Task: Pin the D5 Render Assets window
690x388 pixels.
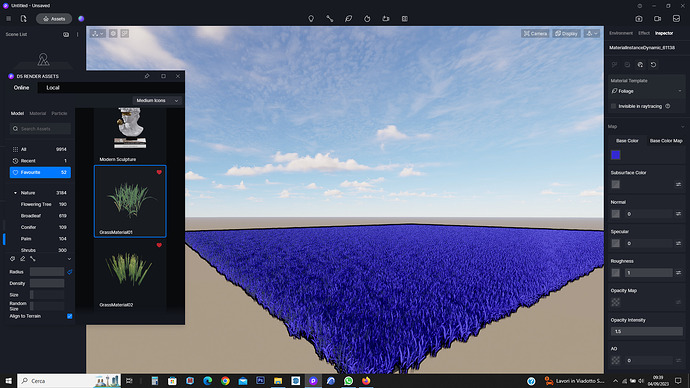Action: point(147,76)
